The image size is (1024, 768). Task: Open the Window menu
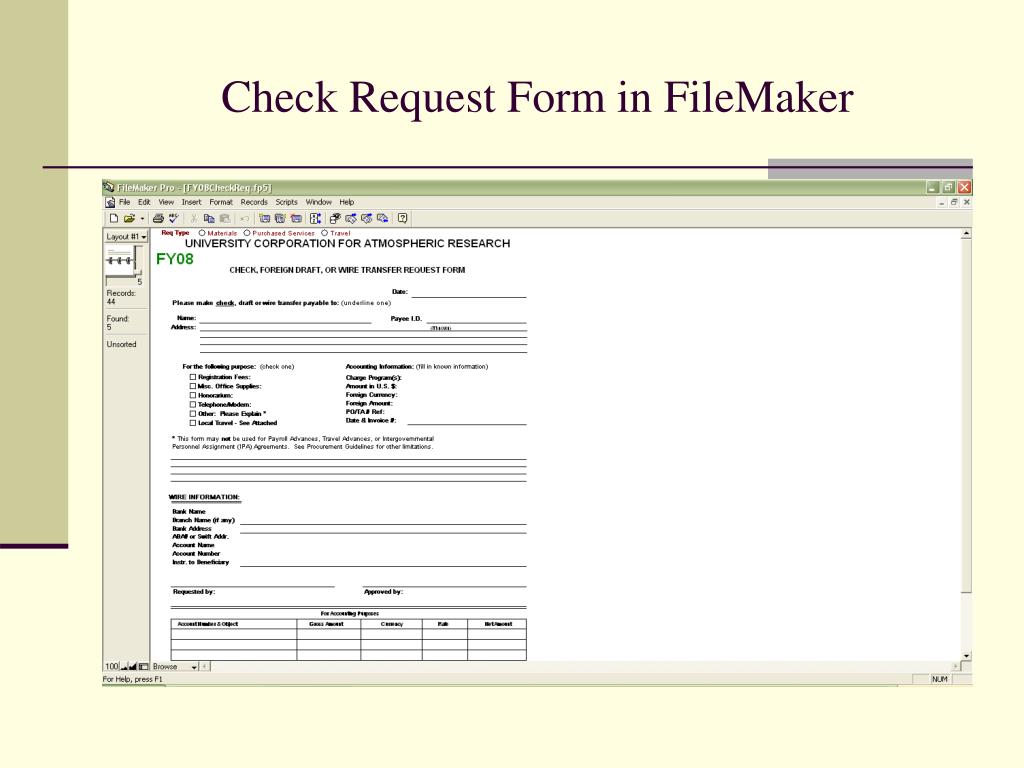(319, 202)
